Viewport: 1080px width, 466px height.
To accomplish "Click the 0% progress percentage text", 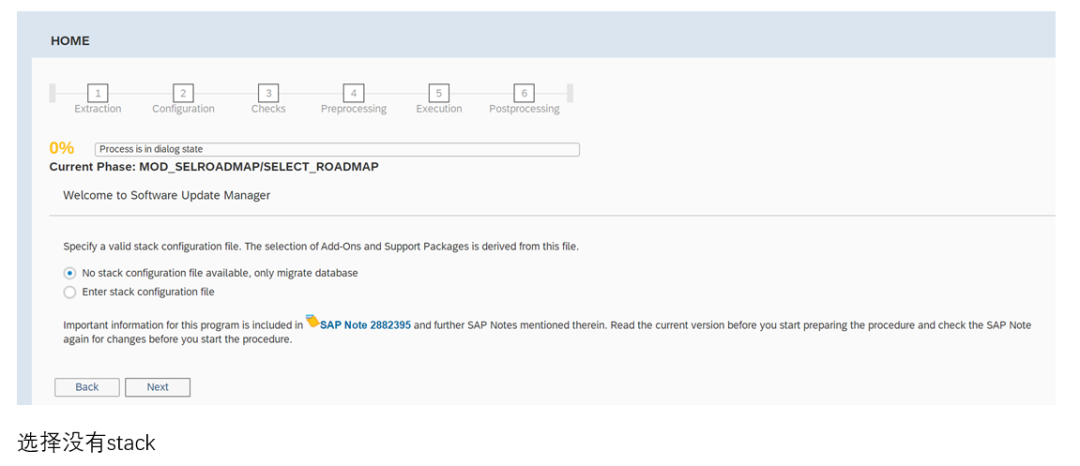I will pyautogui.click(x=62, y=148).
